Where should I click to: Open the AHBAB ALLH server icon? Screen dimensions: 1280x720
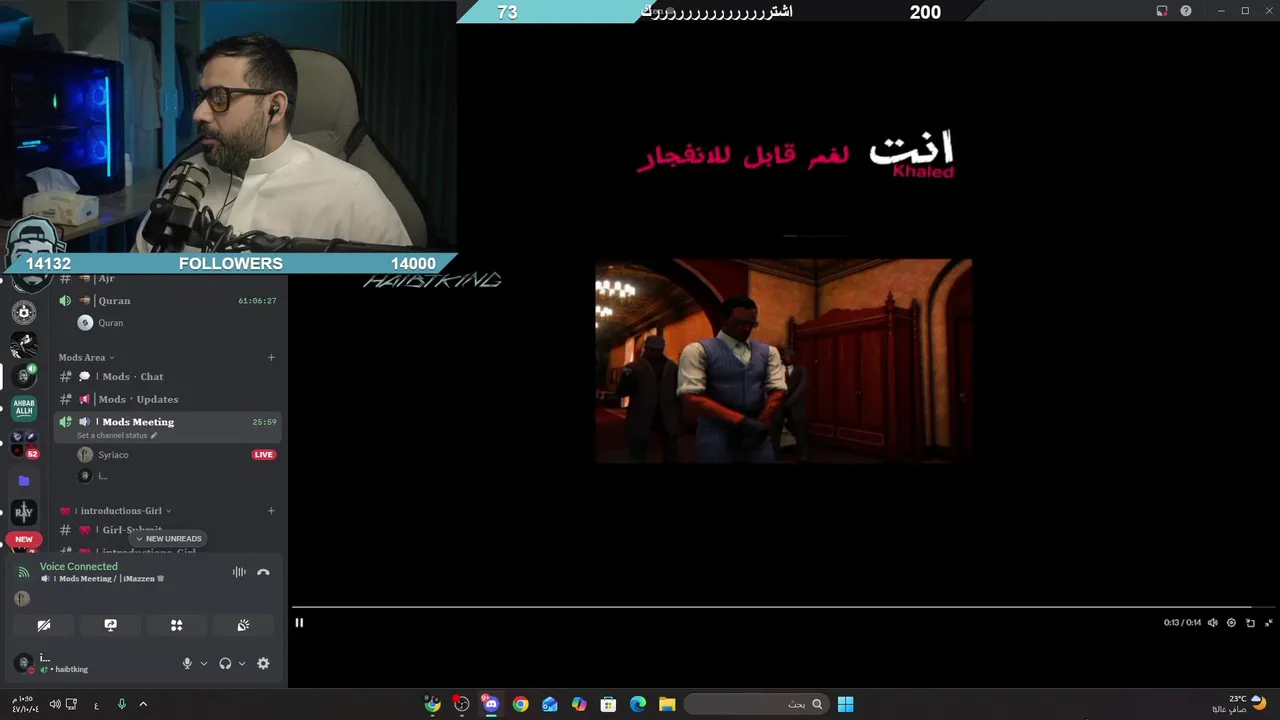pyautogui.click(x=24, y=408)
